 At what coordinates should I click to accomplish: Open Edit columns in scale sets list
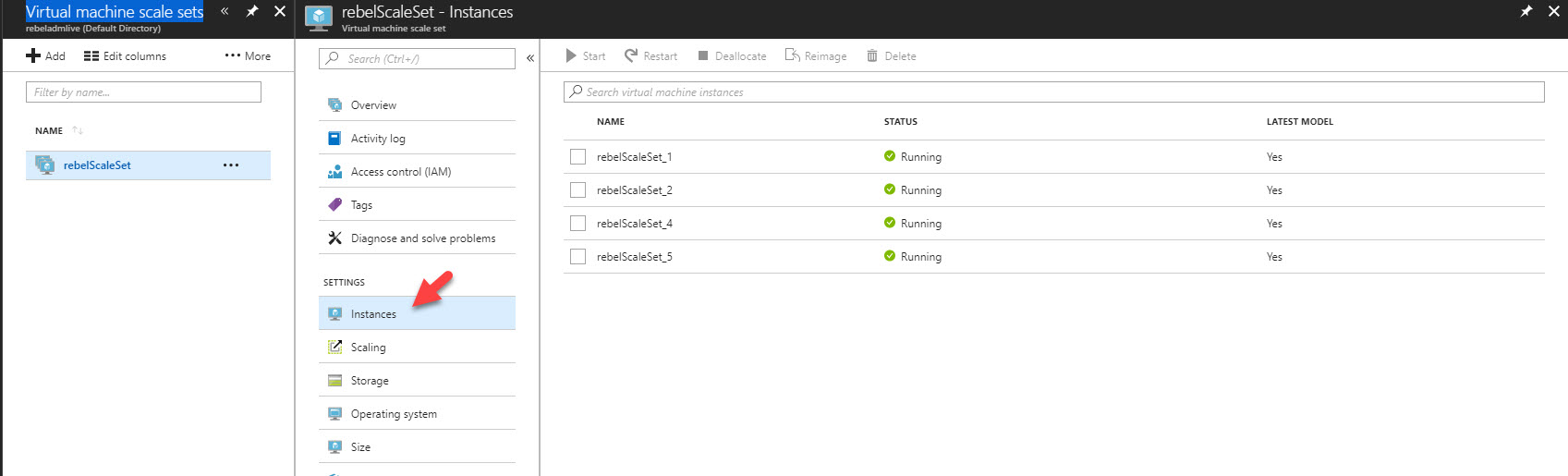(125, 55)
